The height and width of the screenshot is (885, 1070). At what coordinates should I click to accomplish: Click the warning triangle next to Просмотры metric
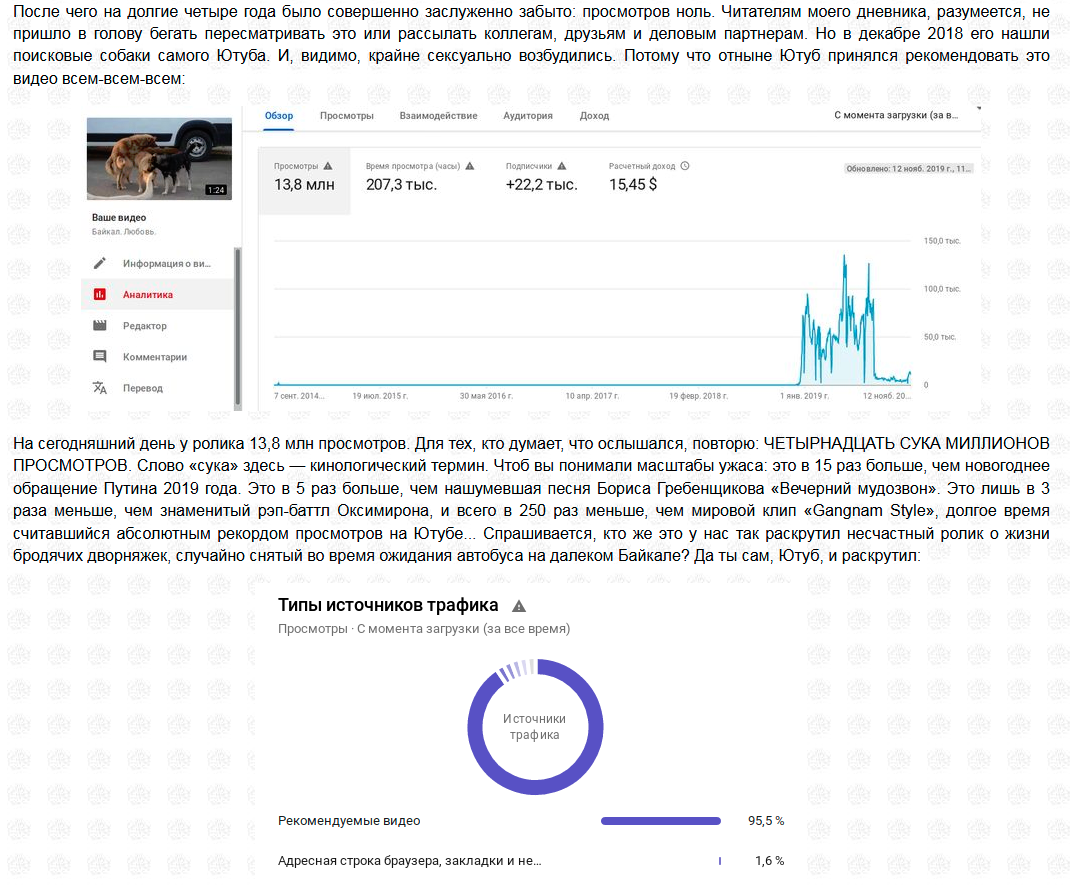click(328, 166)
